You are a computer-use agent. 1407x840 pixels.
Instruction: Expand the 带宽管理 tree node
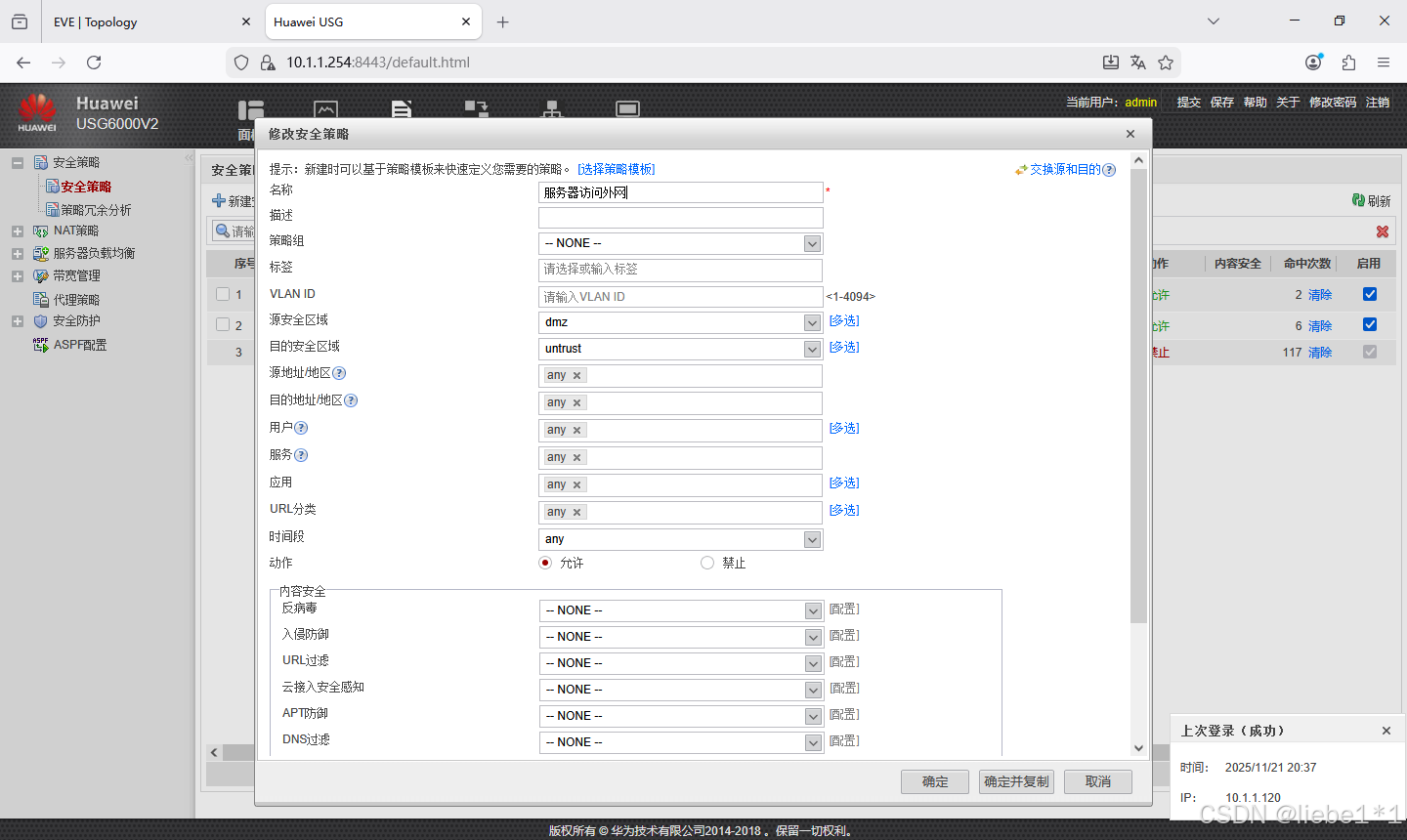(18, 276)
